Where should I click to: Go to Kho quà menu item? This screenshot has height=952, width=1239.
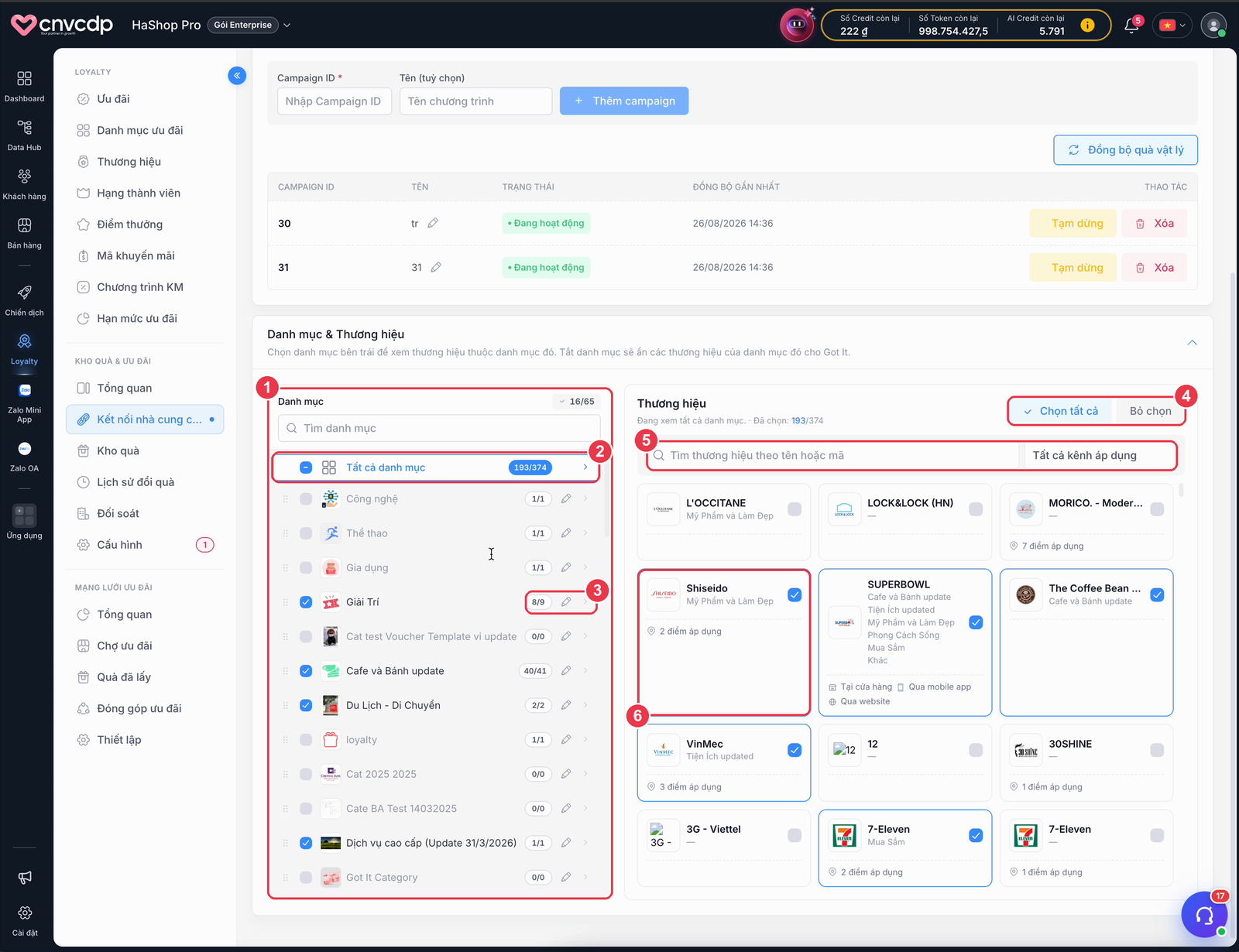[x=118, y=450]
